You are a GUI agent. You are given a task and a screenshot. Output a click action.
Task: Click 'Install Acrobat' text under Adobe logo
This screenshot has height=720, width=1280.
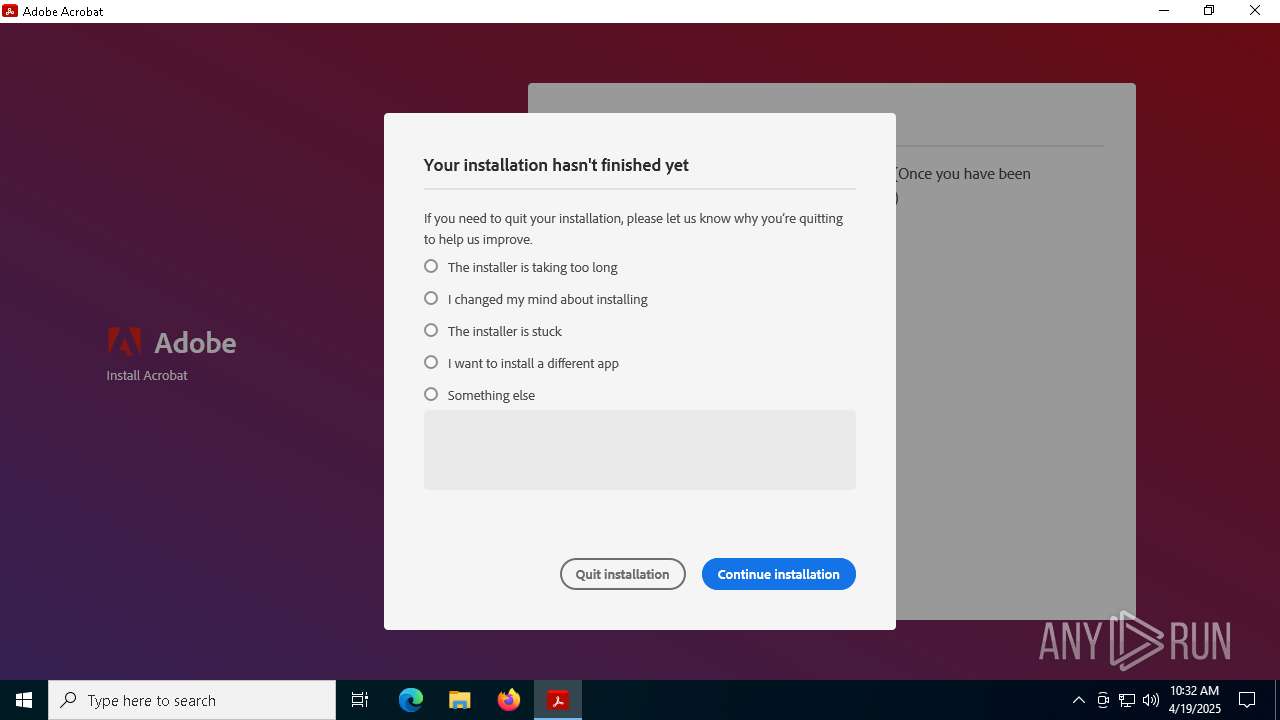coord(147,375)
